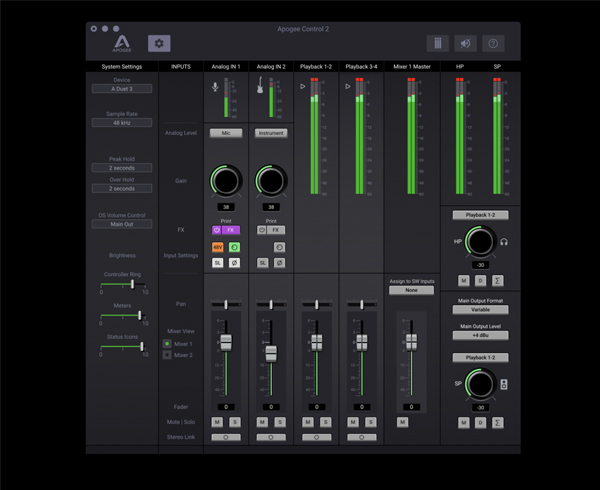Viewport: 600px width, 490px height.
Task: Open the help question mark icon
Action: click(493, 43)
